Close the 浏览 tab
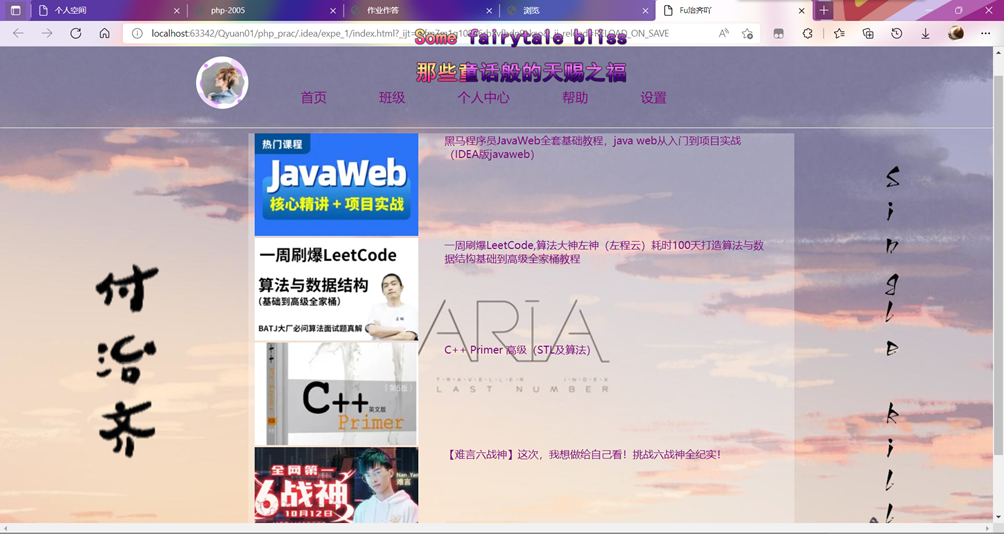The height and width of the screenshot is (534, 1004). [x=645, y=10]
